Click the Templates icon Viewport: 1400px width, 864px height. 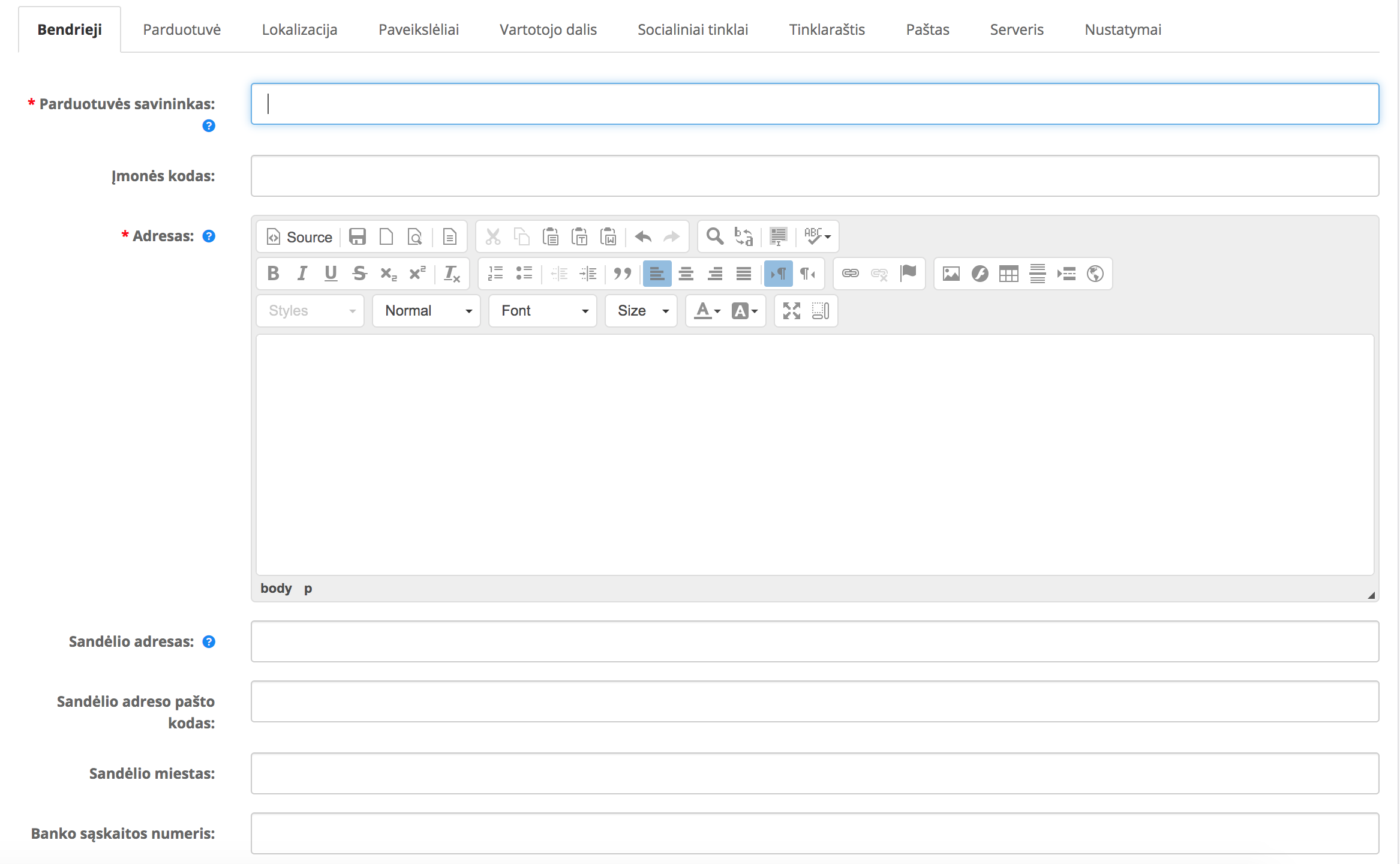coord(450,237)
